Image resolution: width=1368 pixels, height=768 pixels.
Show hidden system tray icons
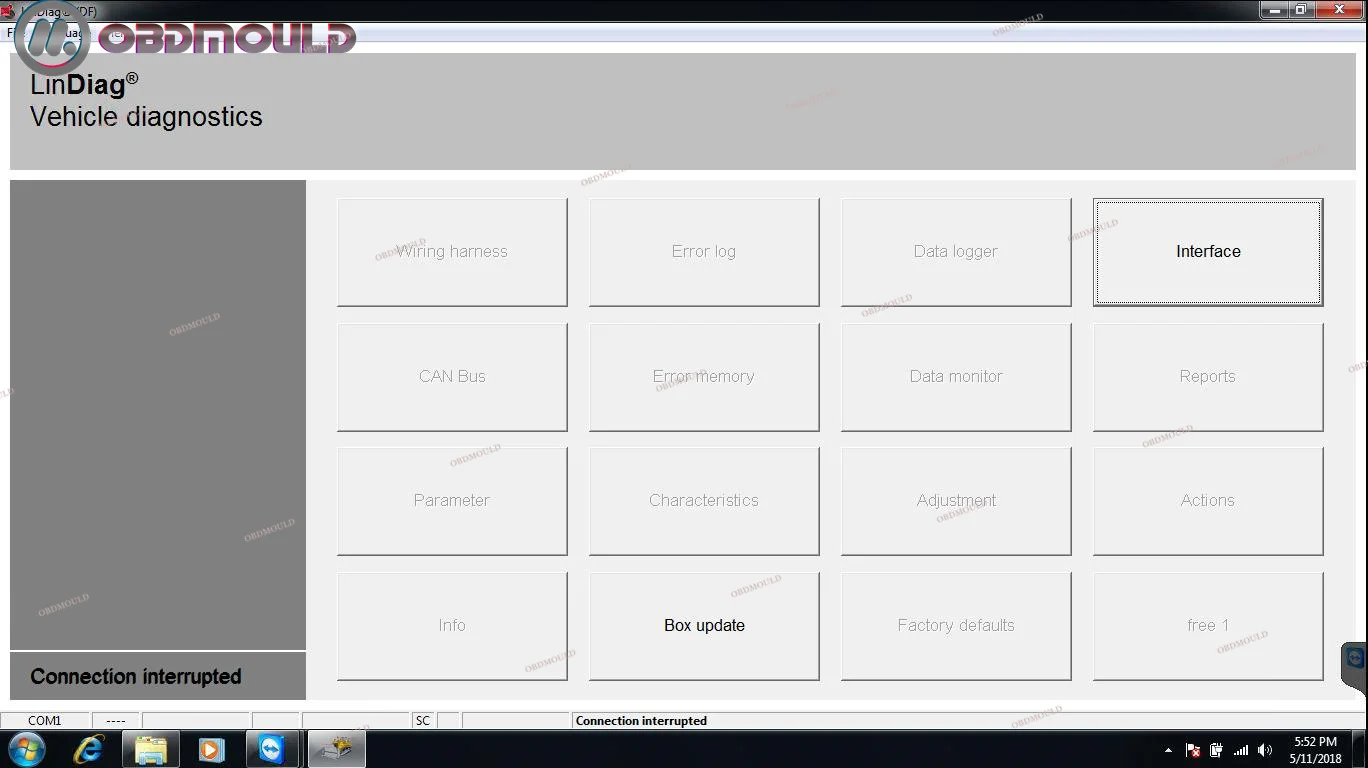tap(1168, 750)
